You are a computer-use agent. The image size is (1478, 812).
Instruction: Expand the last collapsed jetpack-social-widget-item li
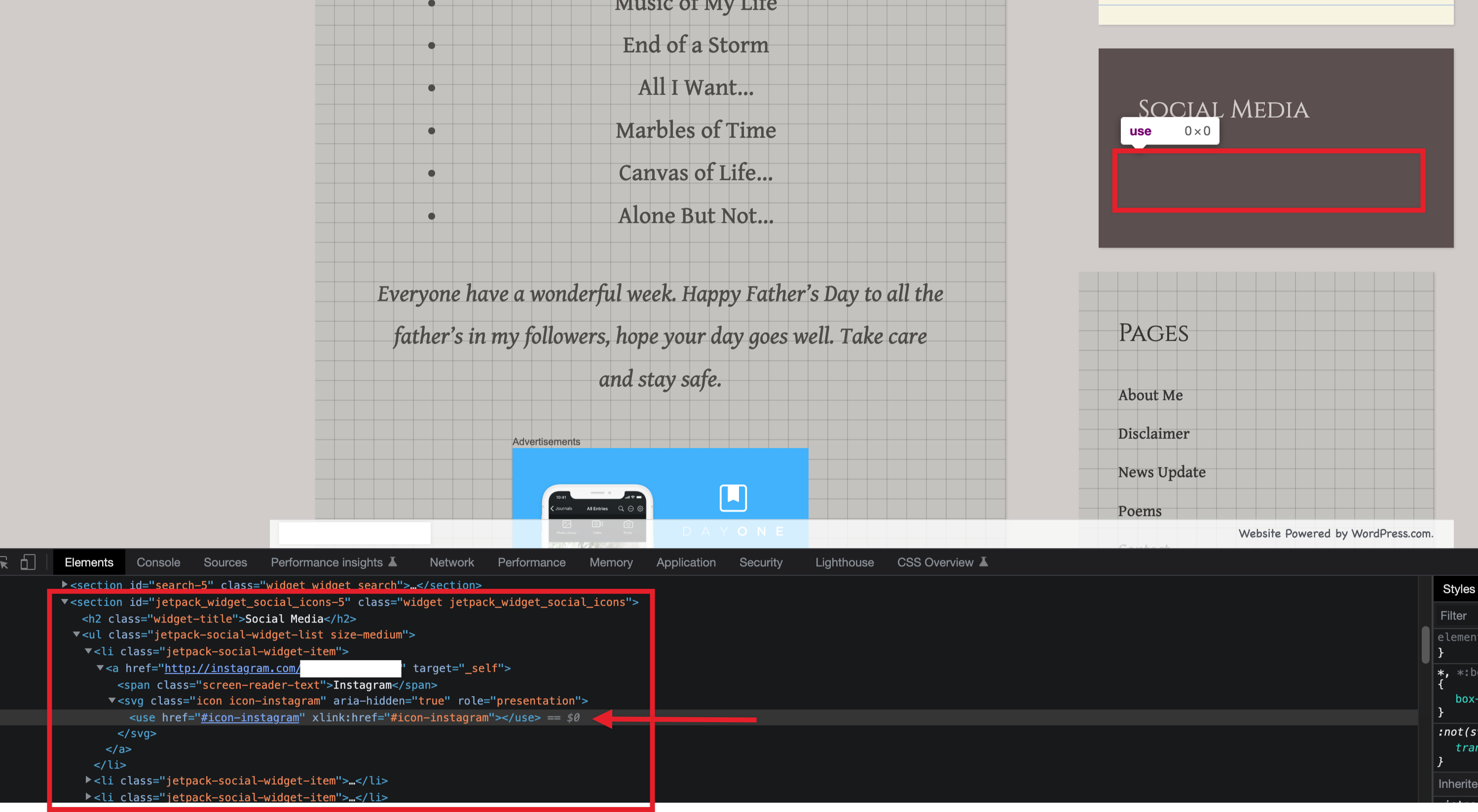(88, 797)
